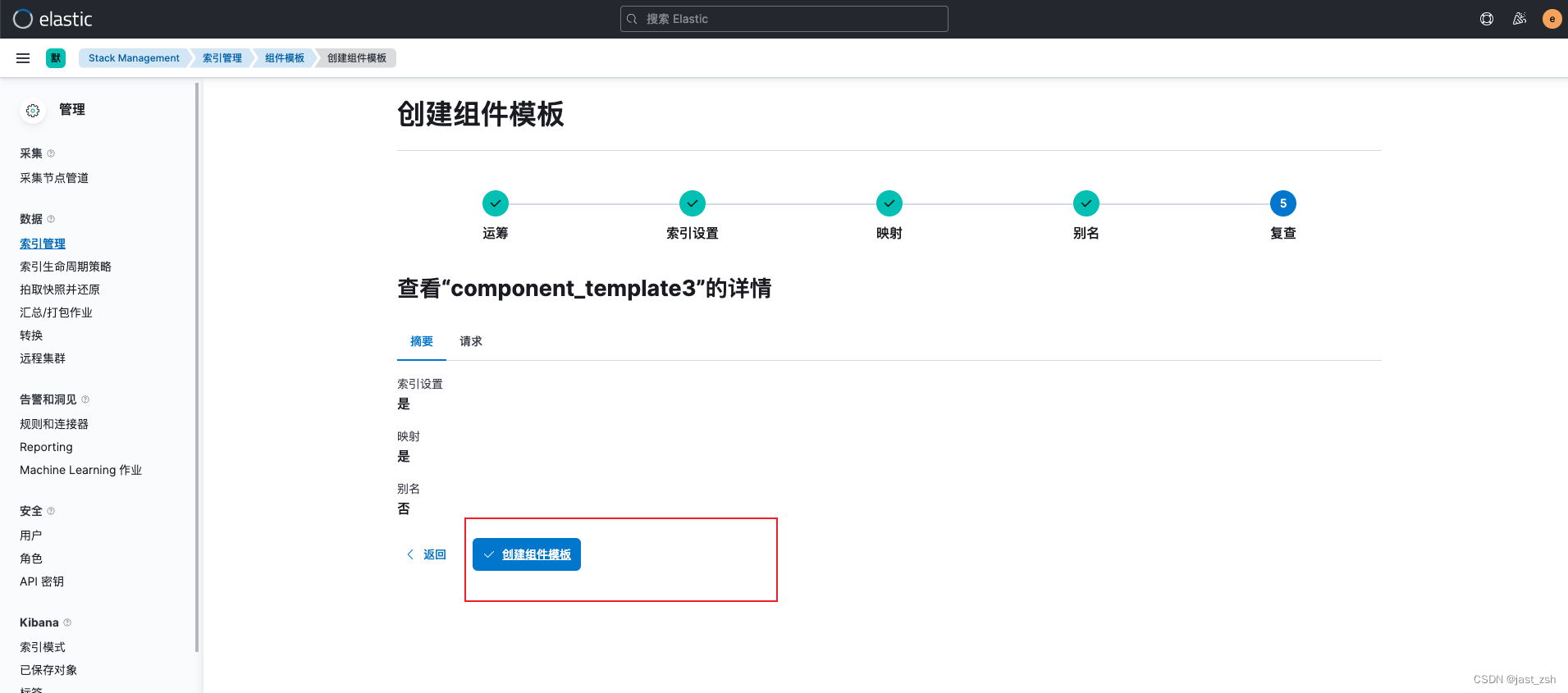Open Reporting in sidebar
This screenshot has height=693, width=1568.
click(x=46, y=447)
